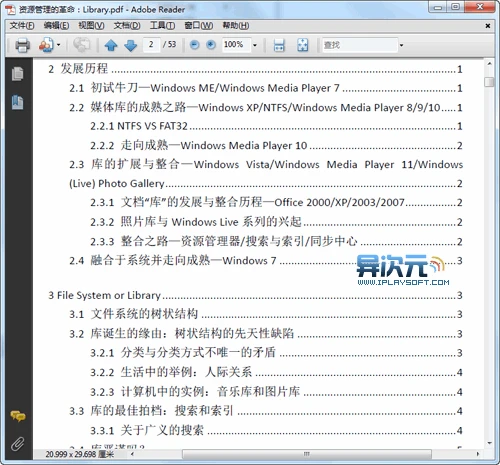The width and height of the screenshot is (500, 465).
Task: Click the 查找 search field
Action: pyautogui.click(x=360, y=45)
